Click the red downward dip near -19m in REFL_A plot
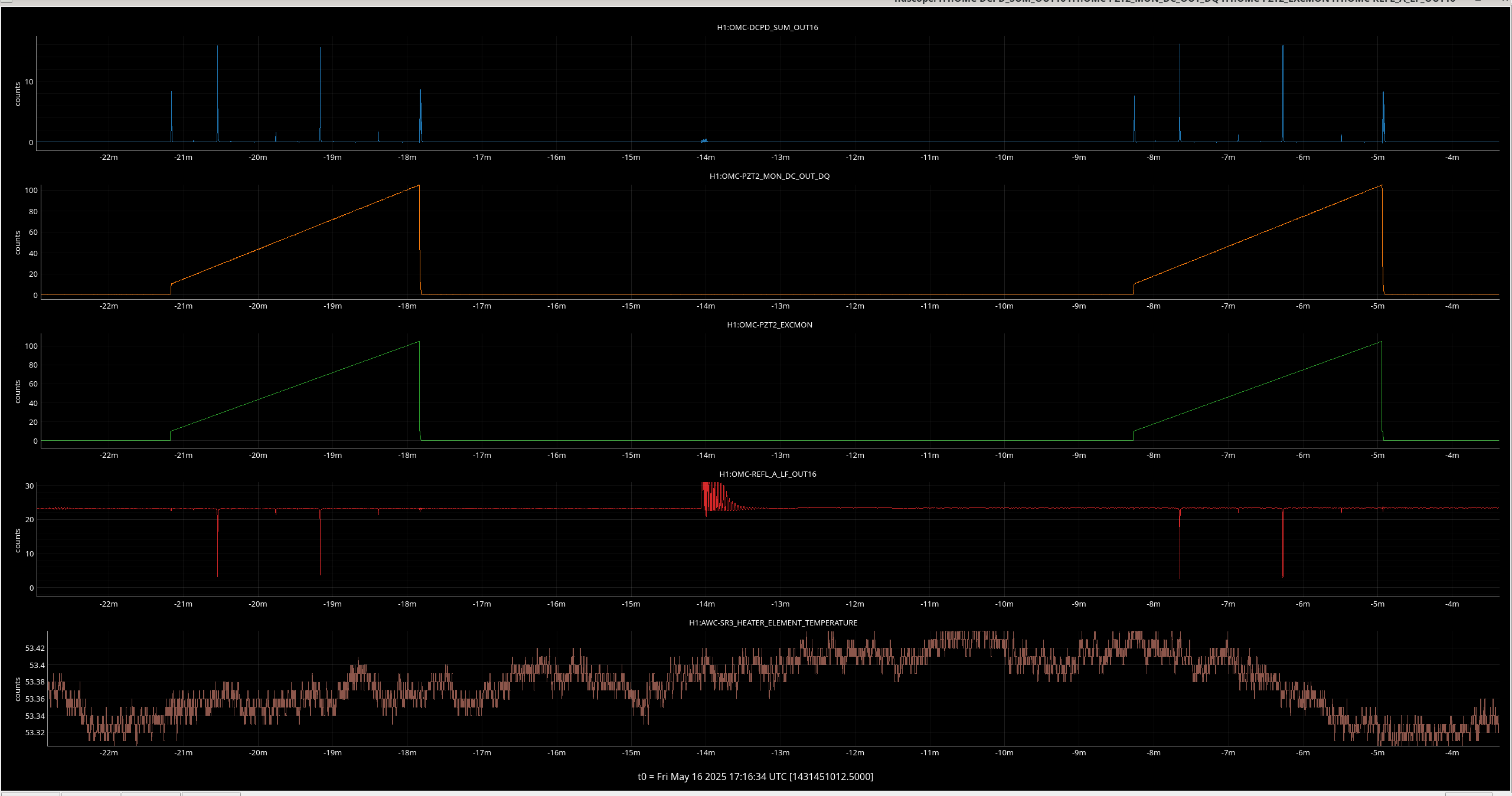1512x796 pixels. [320, 543]
